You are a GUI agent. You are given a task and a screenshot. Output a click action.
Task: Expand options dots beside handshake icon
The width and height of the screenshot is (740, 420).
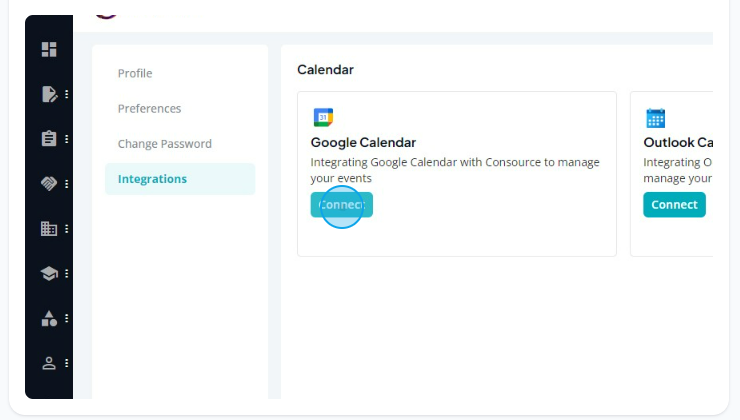pyautogui.click(x=67, y=184)
